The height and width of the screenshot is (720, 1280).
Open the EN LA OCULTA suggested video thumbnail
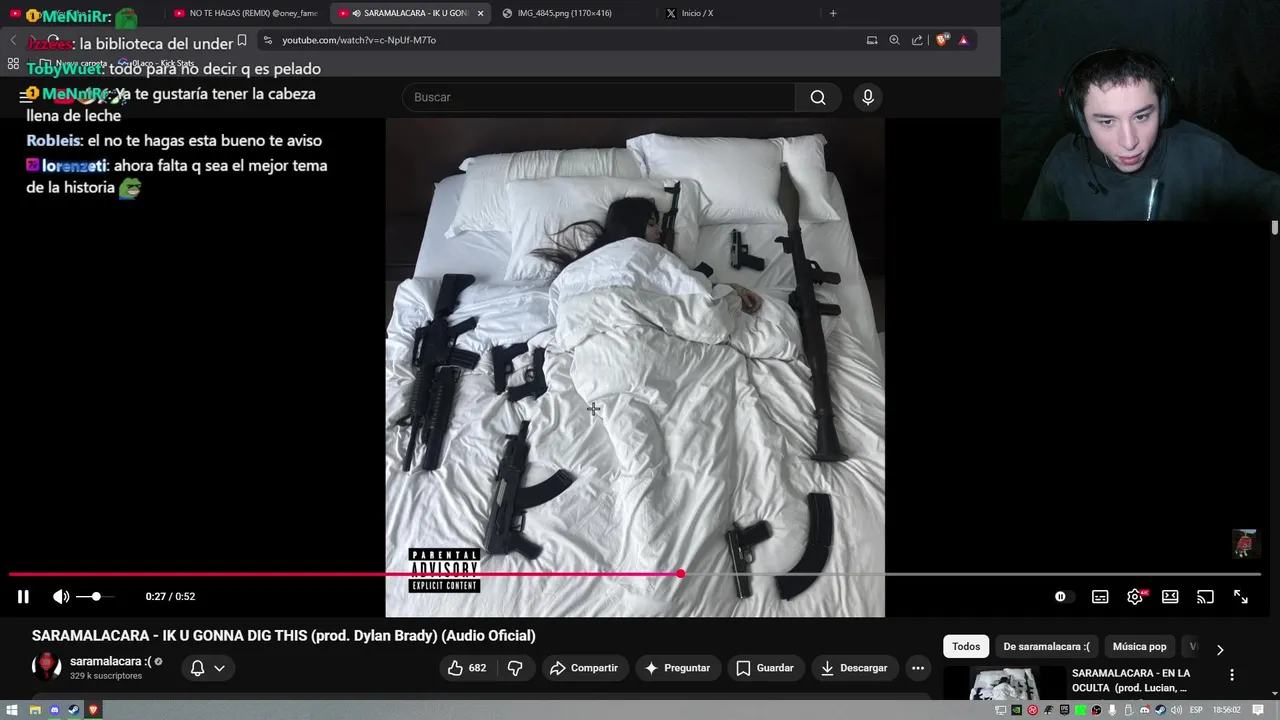pos(1004,684)
